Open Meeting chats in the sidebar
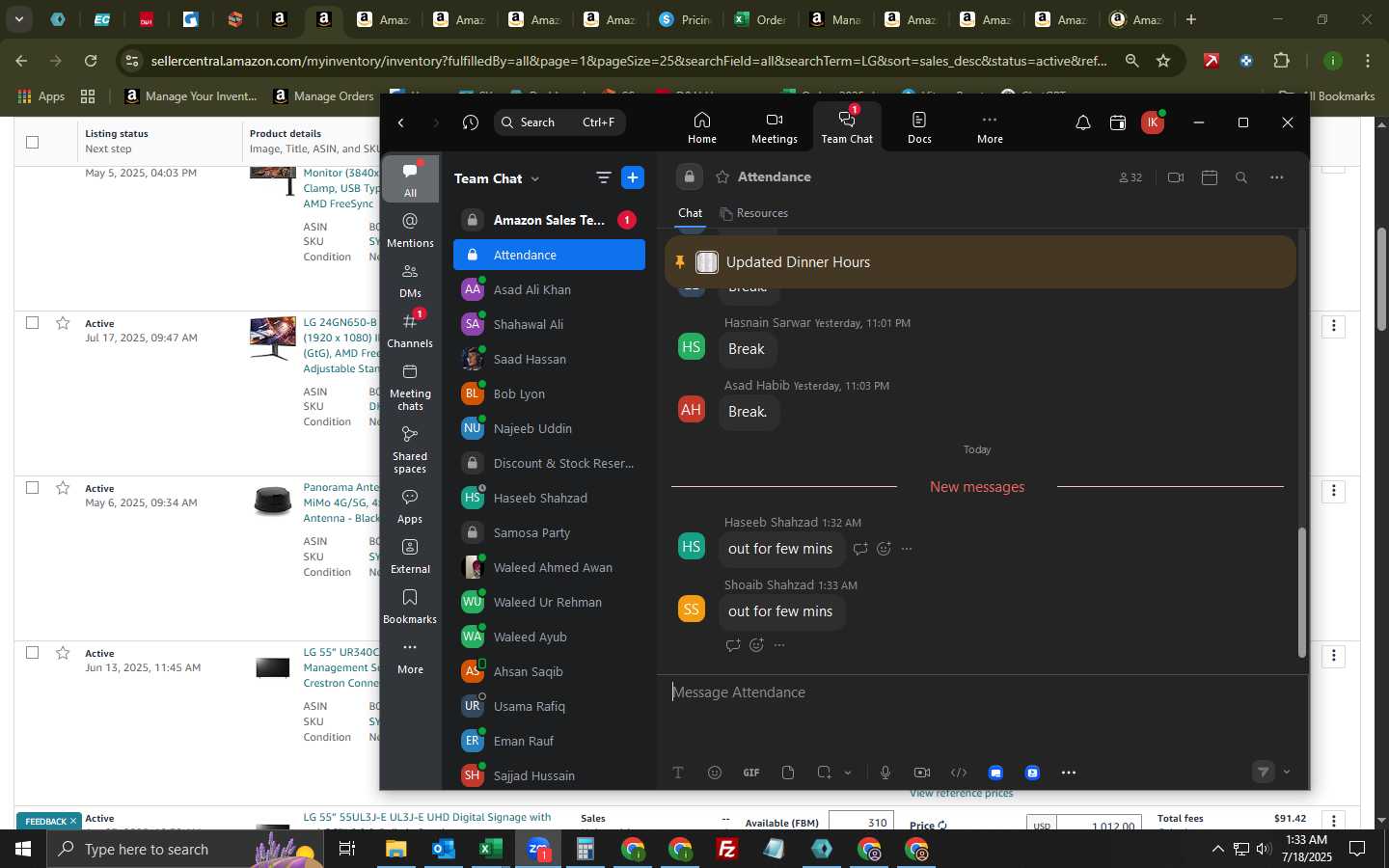1389x868 pixels. coord(410,386)
